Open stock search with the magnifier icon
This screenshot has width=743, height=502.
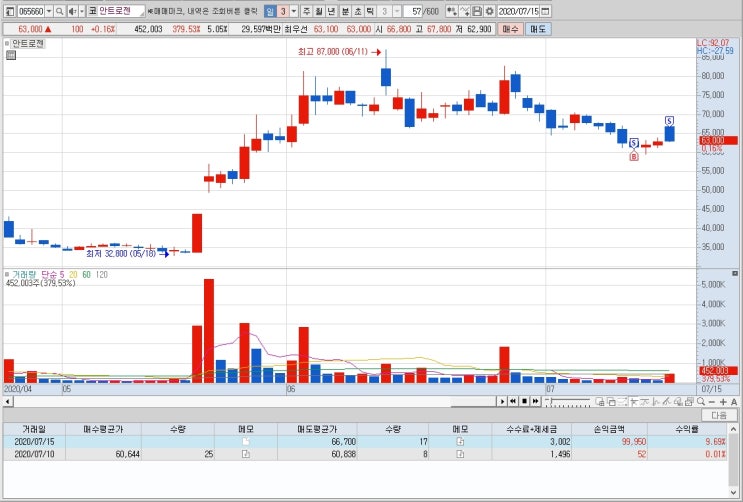(x=59, y=11)
